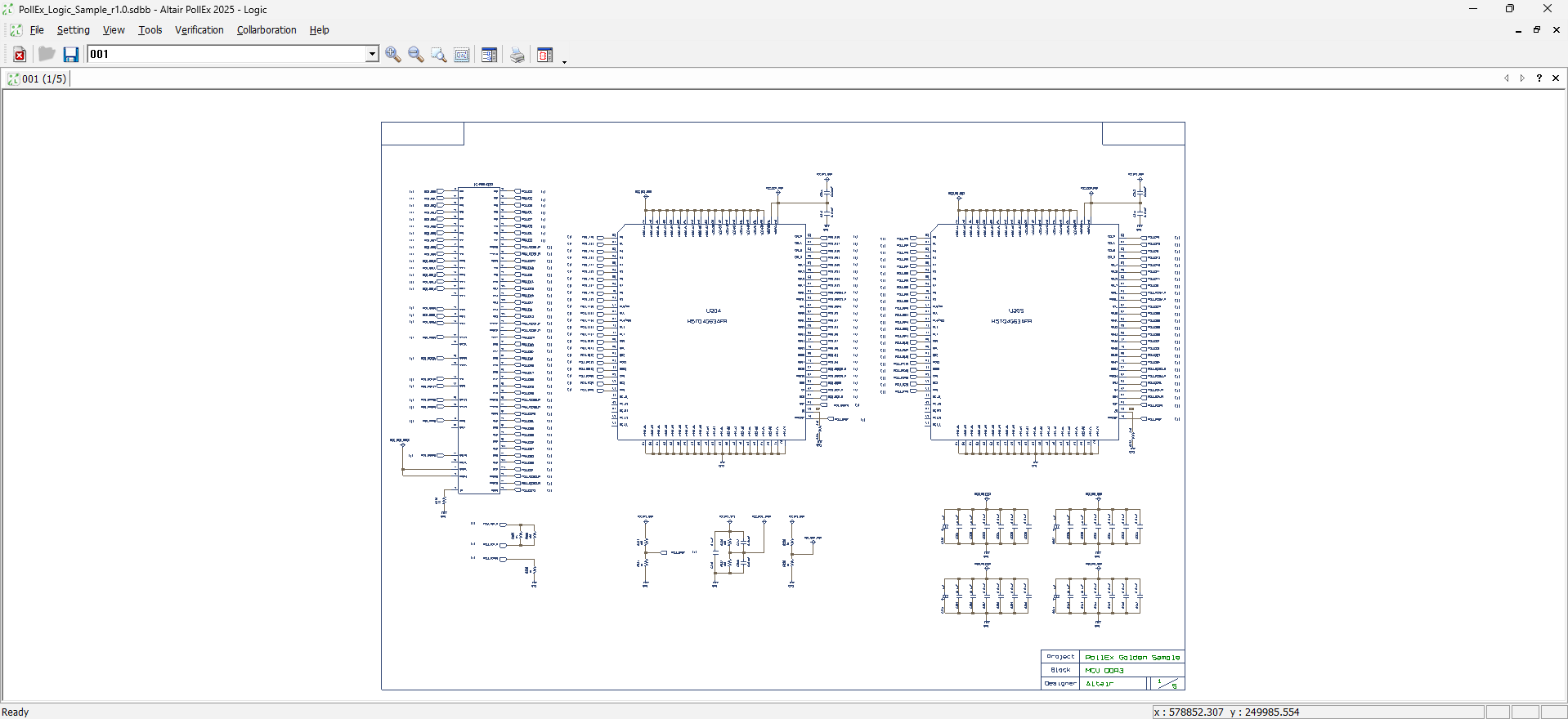
Task: Click the question mark help button
Action: pos(1539,78)
